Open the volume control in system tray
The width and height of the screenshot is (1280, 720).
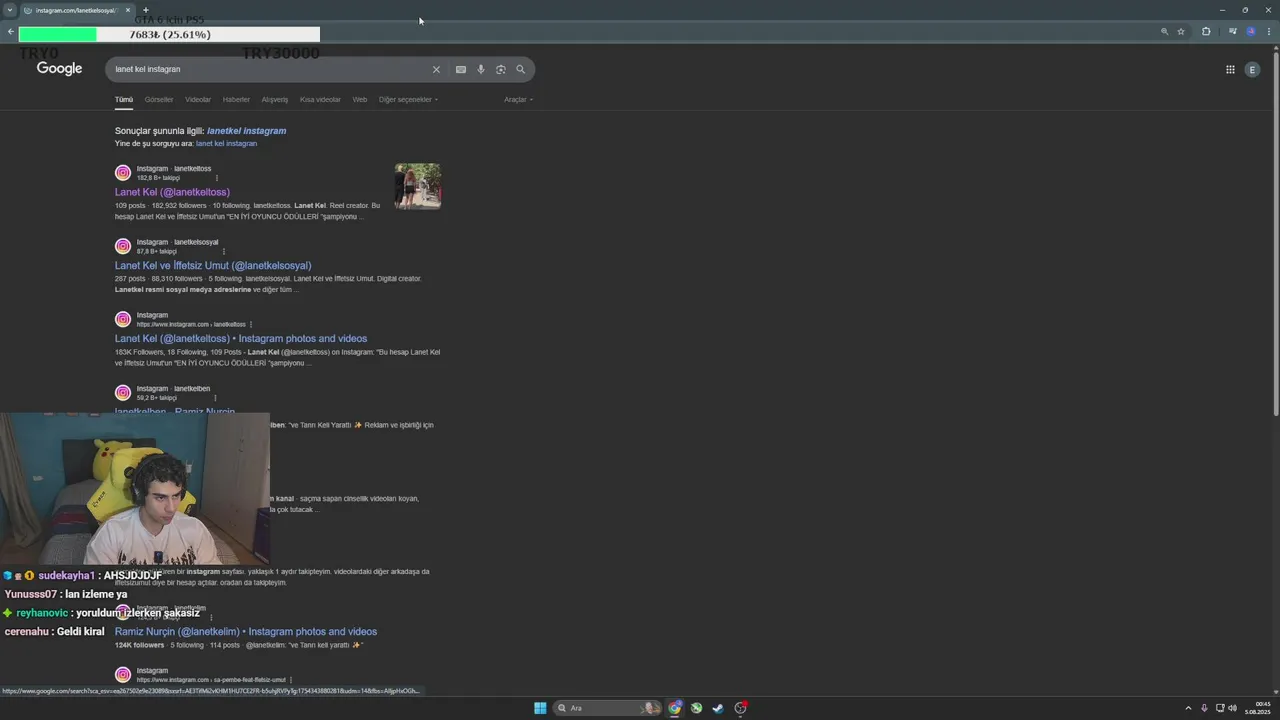pyautogui.click(x=1232, y=708)
